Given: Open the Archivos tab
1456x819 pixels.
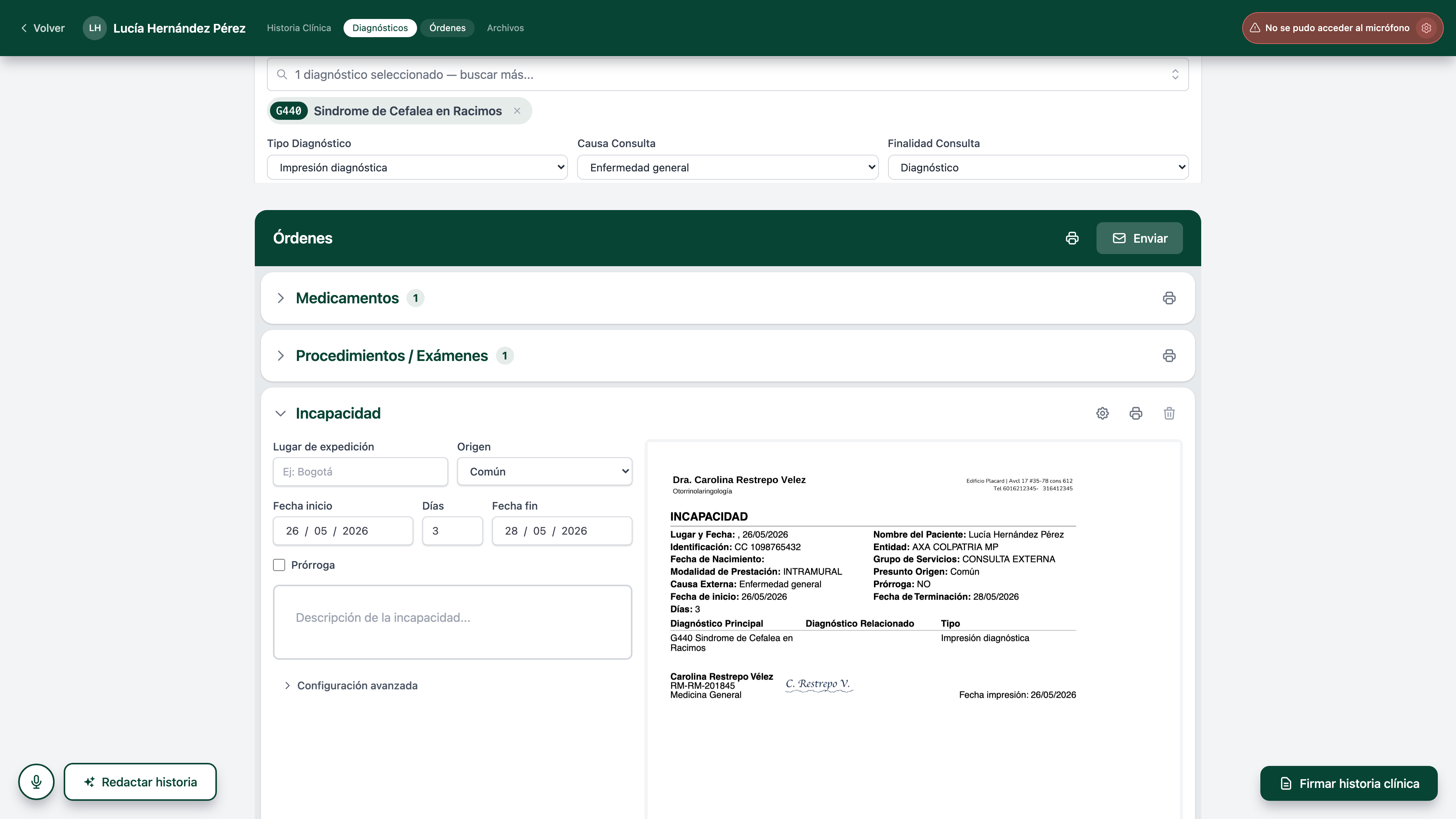Looking at the screenshot, I should coord(505,28).
